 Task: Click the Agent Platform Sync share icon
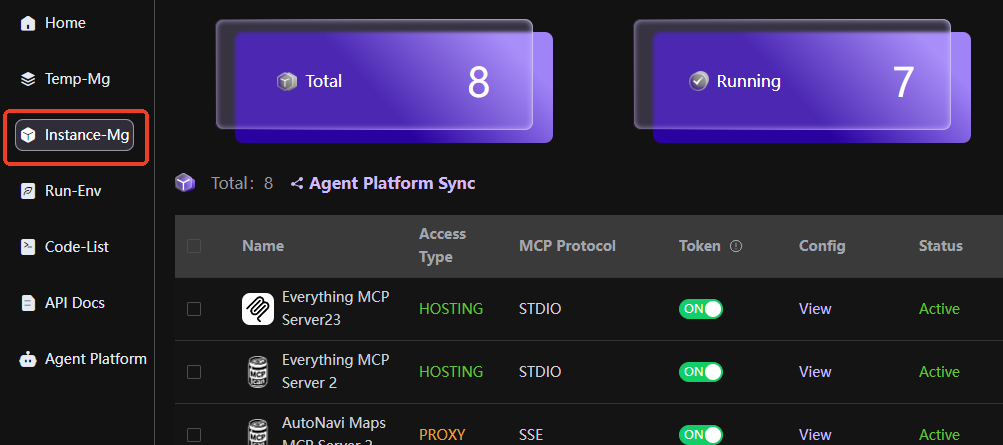pos(297,184)
